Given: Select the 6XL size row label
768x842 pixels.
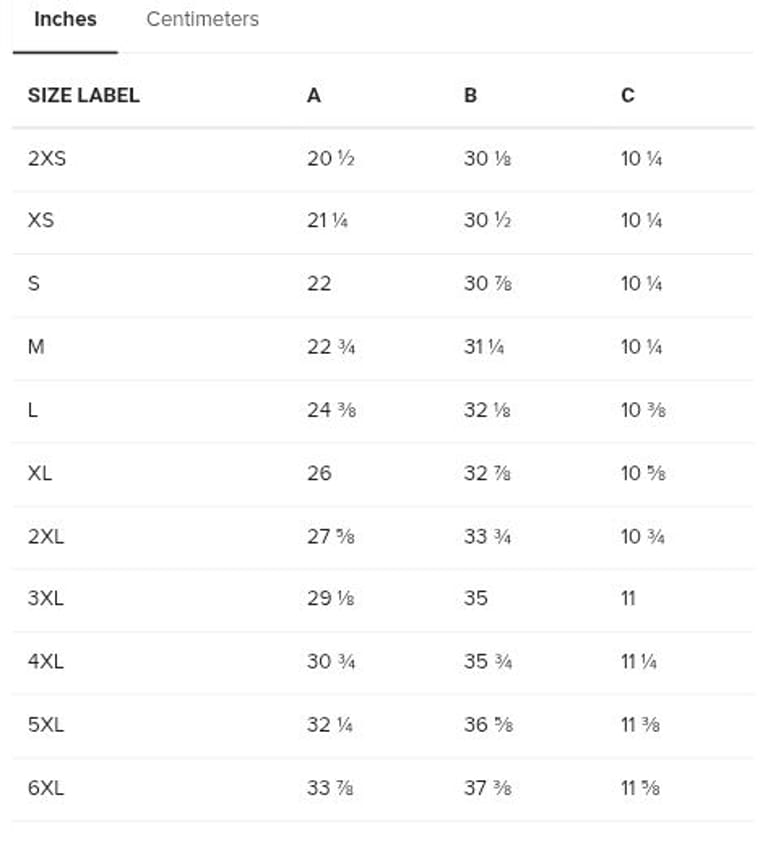Looking at the screenshot, I should [x=46, y=788].
